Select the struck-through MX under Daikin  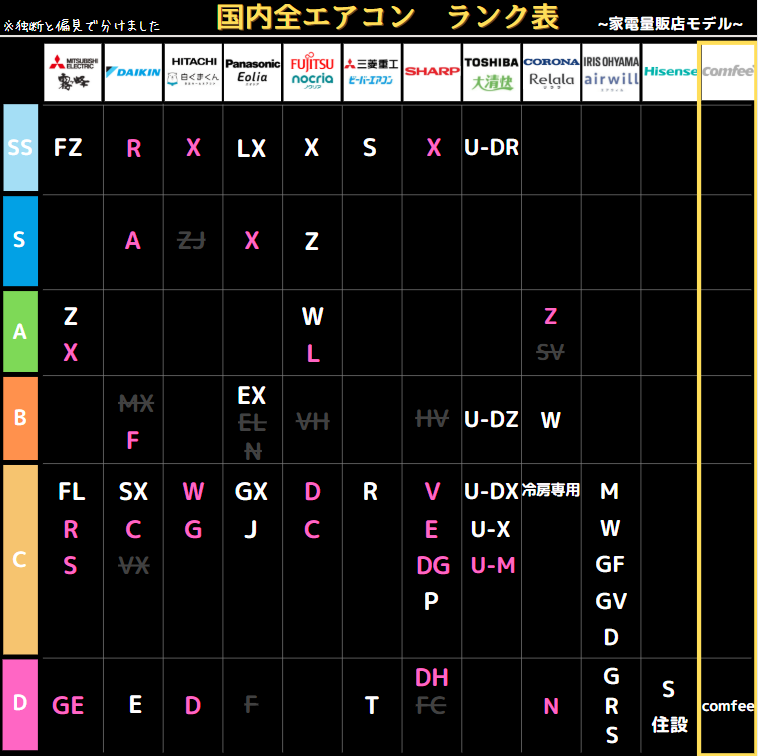tap(136, 403)
